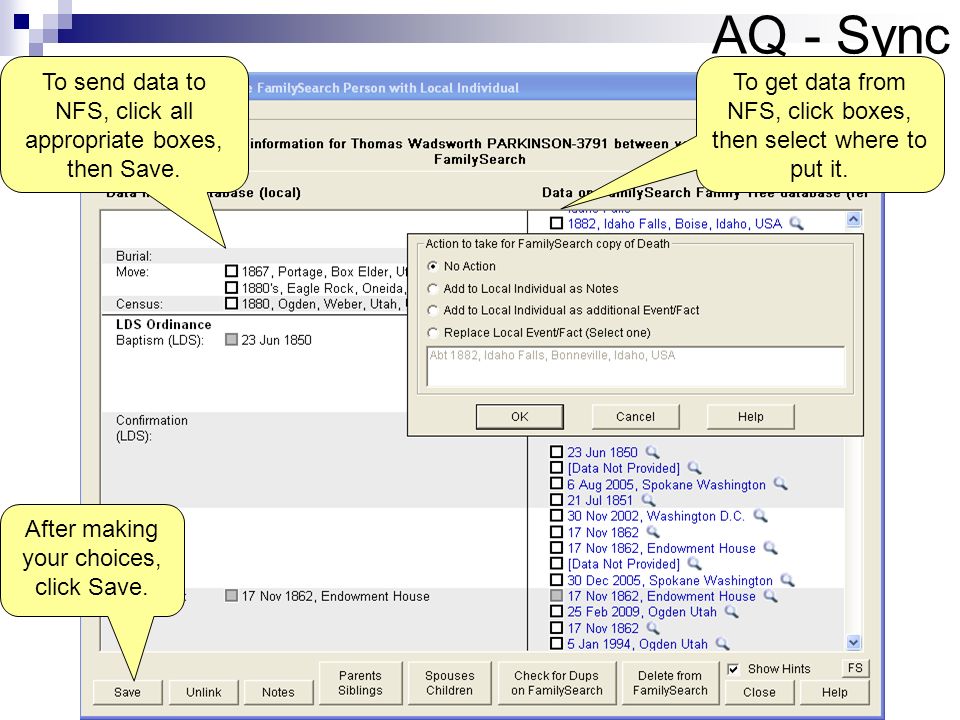Click the bottom-row Help button next to Close
This screenshot has height=720, width=960.
tap(834, 692)
